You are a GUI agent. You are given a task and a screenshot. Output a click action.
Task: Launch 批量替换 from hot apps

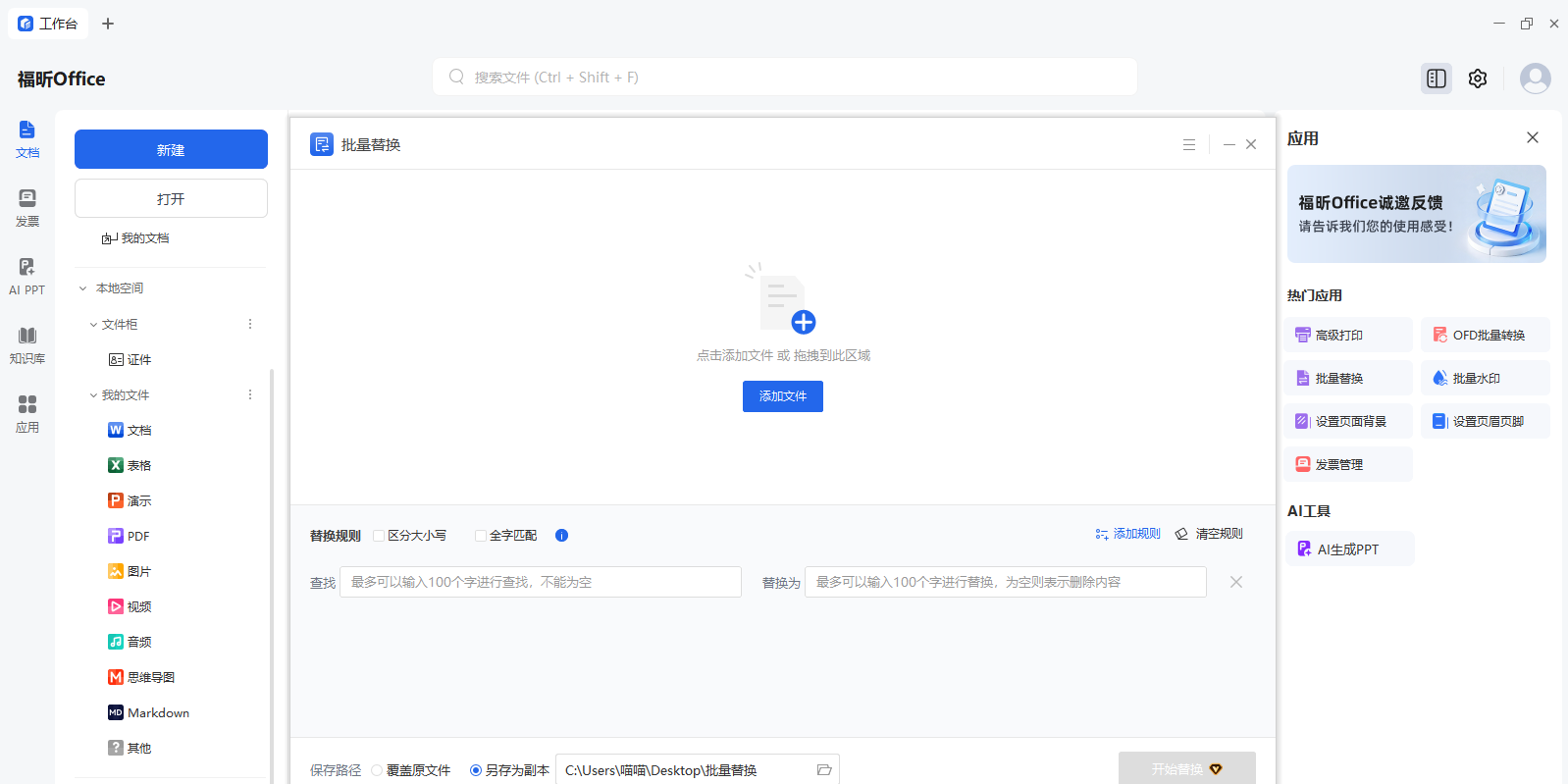click(1348, 378)
